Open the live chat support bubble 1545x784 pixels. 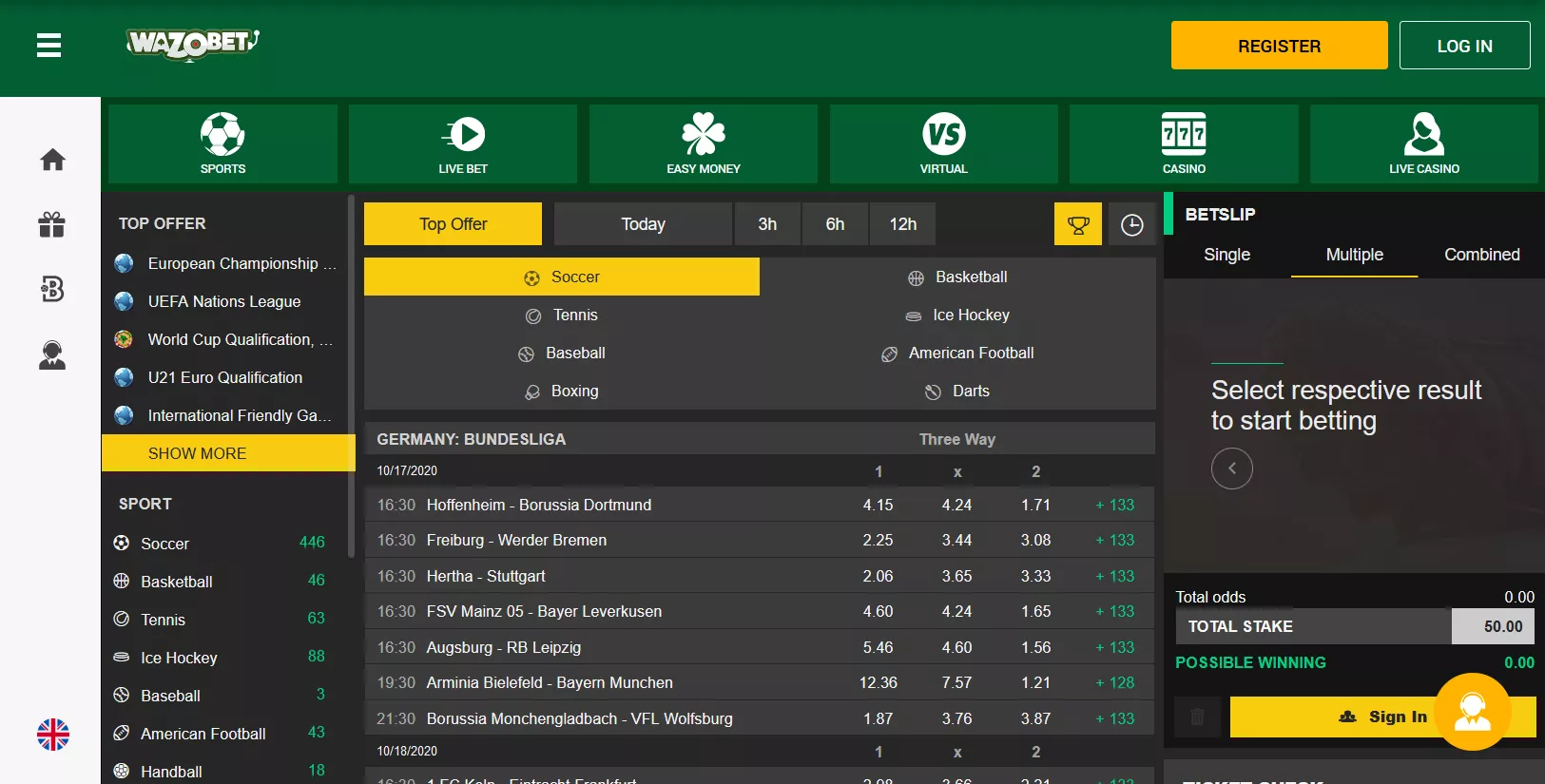[1473, 712]
